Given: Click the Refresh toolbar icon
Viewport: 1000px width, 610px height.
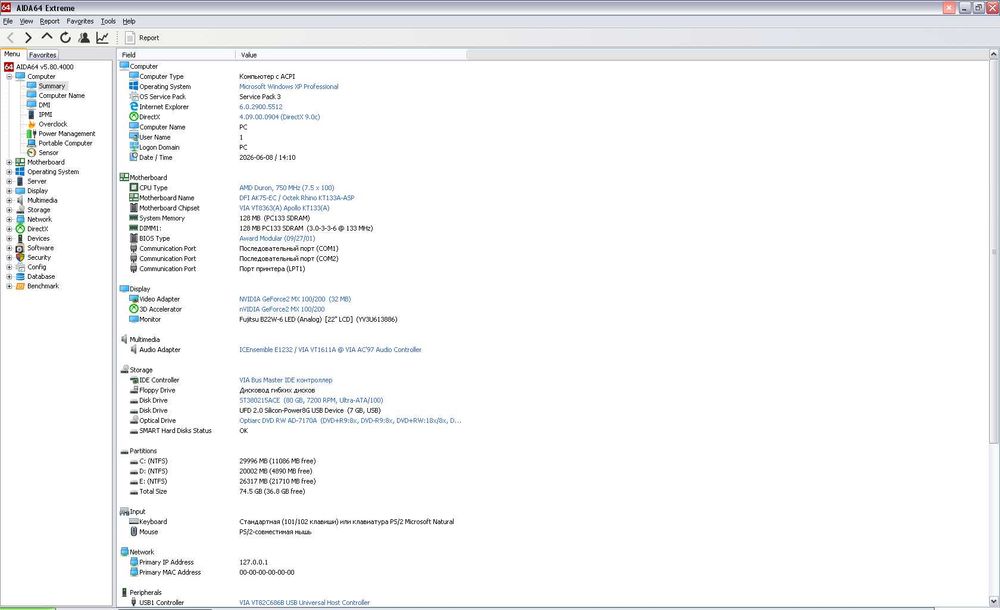Looking at the screenshot, I should tap(65, 38).
